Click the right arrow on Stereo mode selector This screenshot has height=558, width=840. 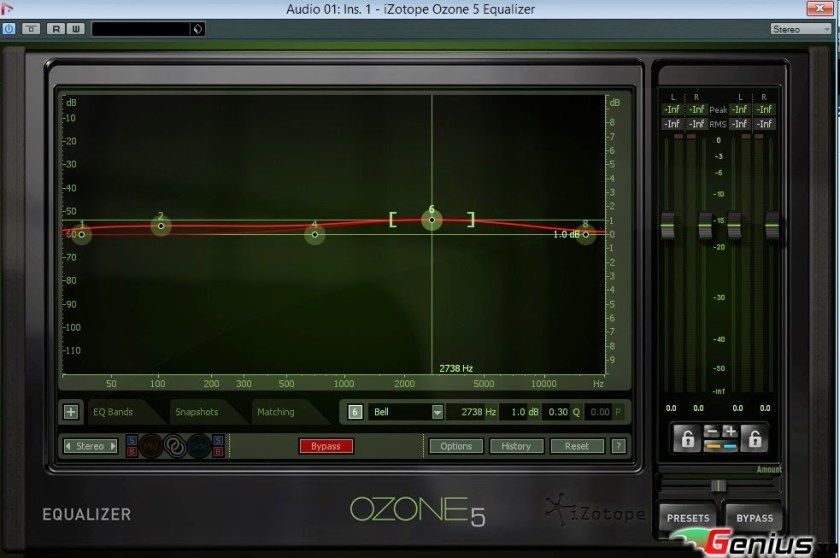(113, 446)
